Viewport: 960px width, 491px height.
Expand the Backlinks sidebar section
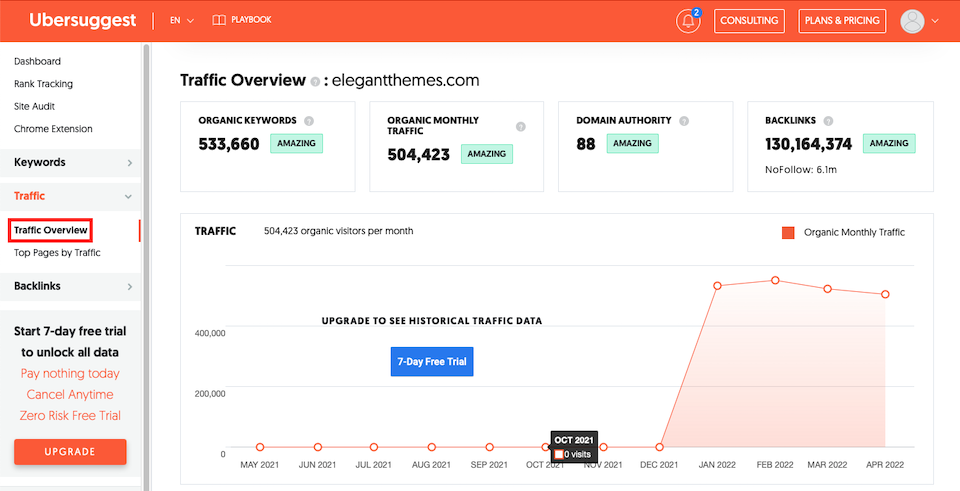click(70, 287)
